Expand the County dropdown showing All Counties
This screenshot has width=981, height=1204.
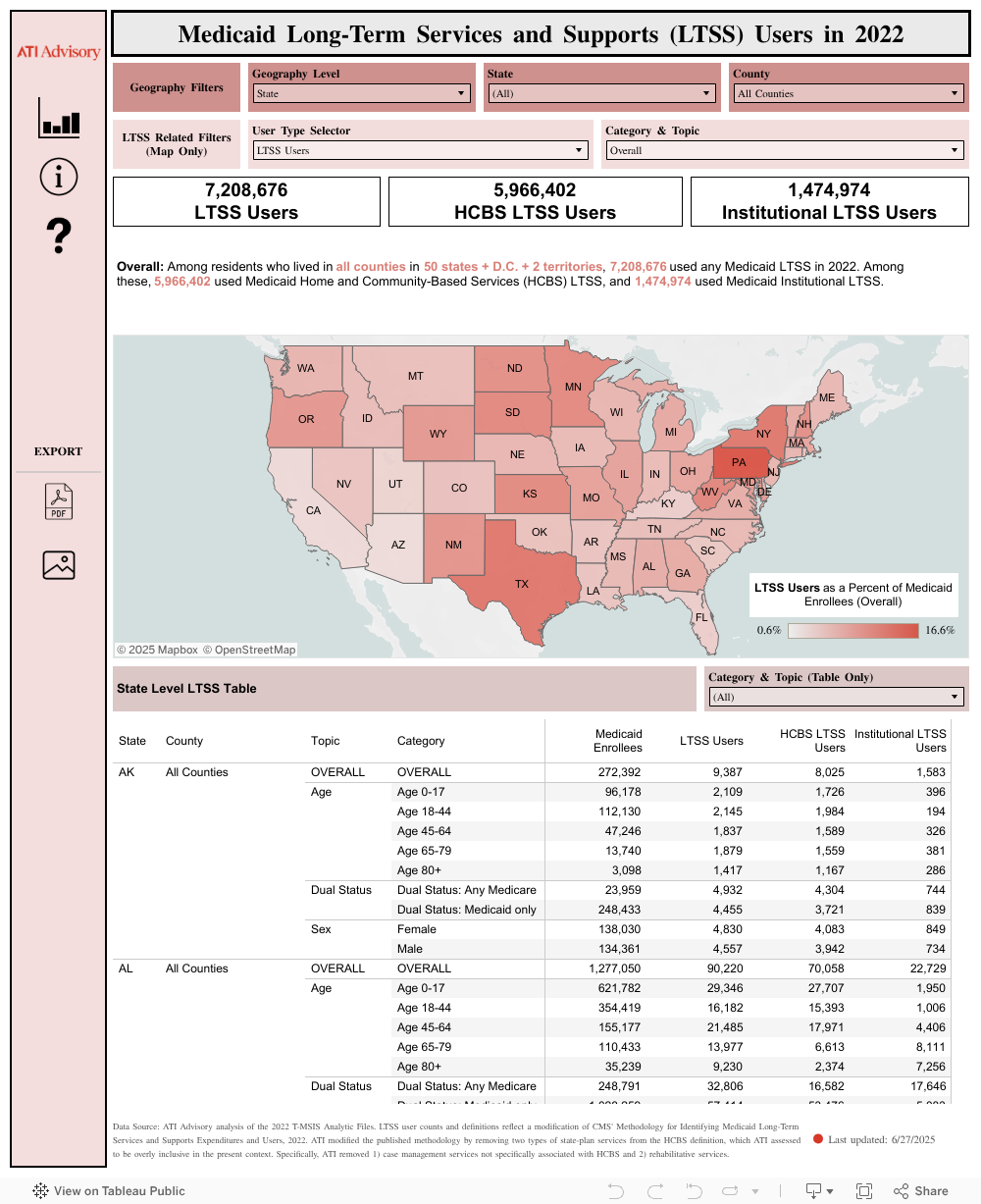tap(848, 93)
